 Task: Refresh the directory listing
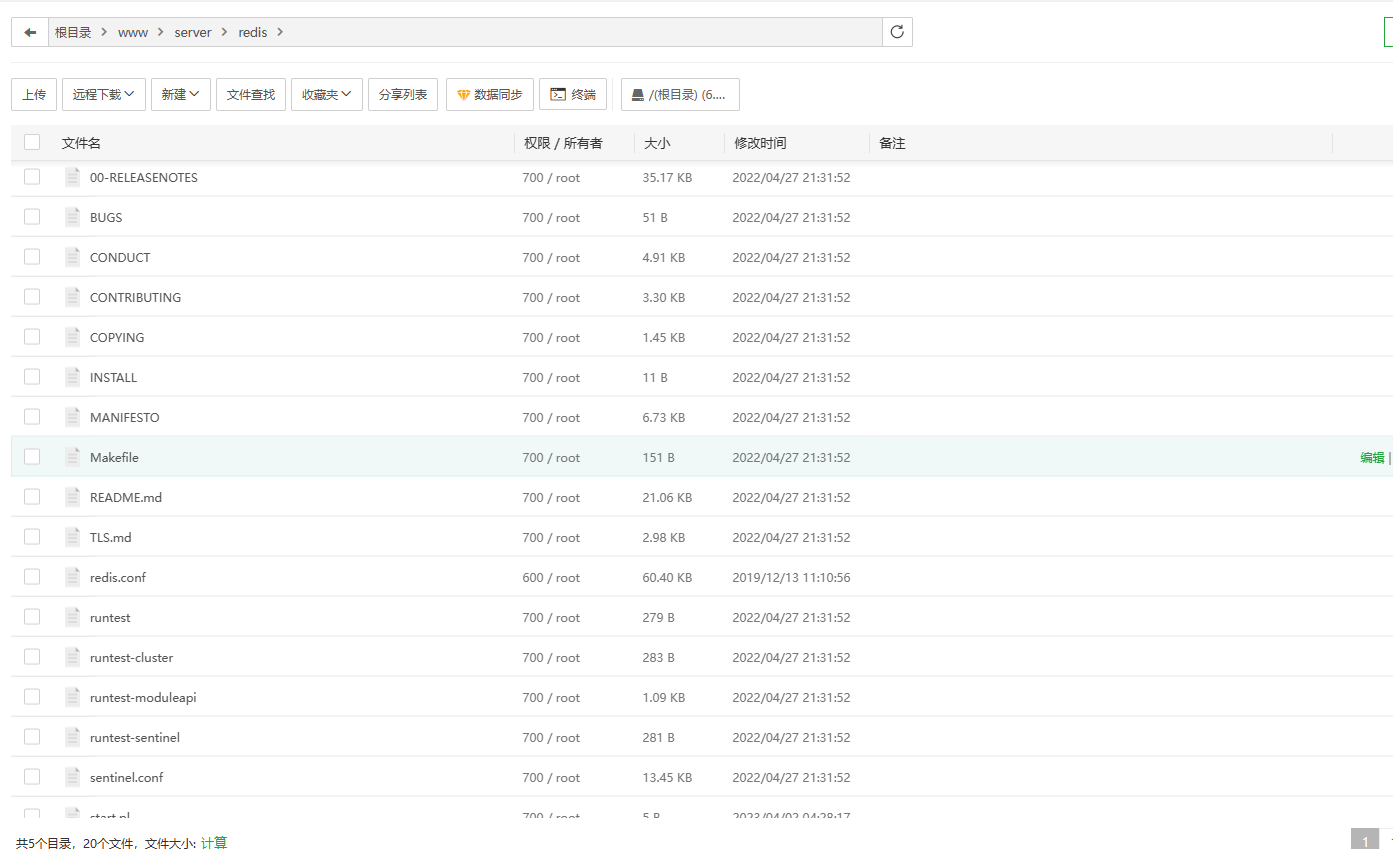897,32
